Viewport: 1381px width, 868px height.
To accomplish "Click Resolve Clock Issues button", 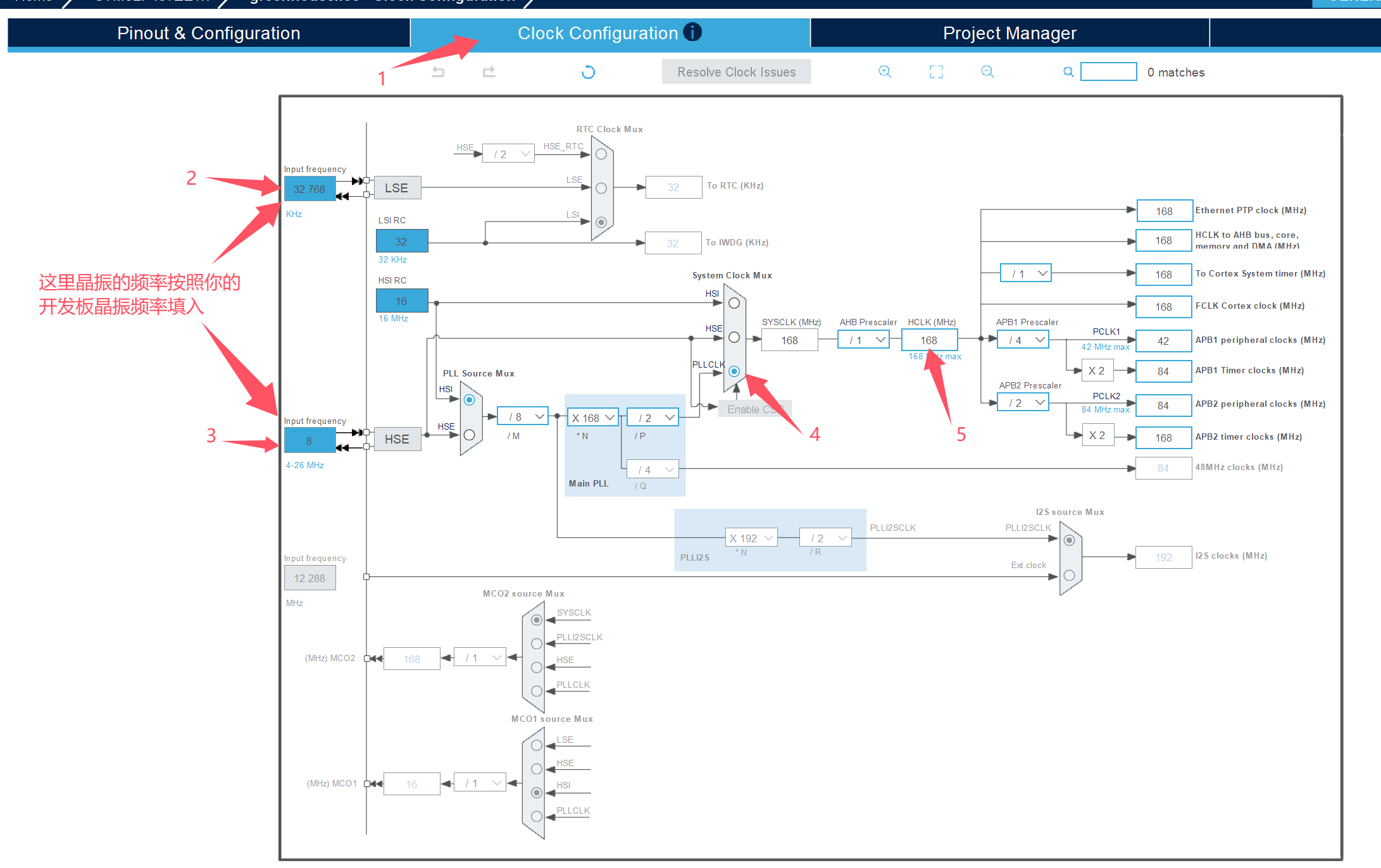I will (736, 72).
